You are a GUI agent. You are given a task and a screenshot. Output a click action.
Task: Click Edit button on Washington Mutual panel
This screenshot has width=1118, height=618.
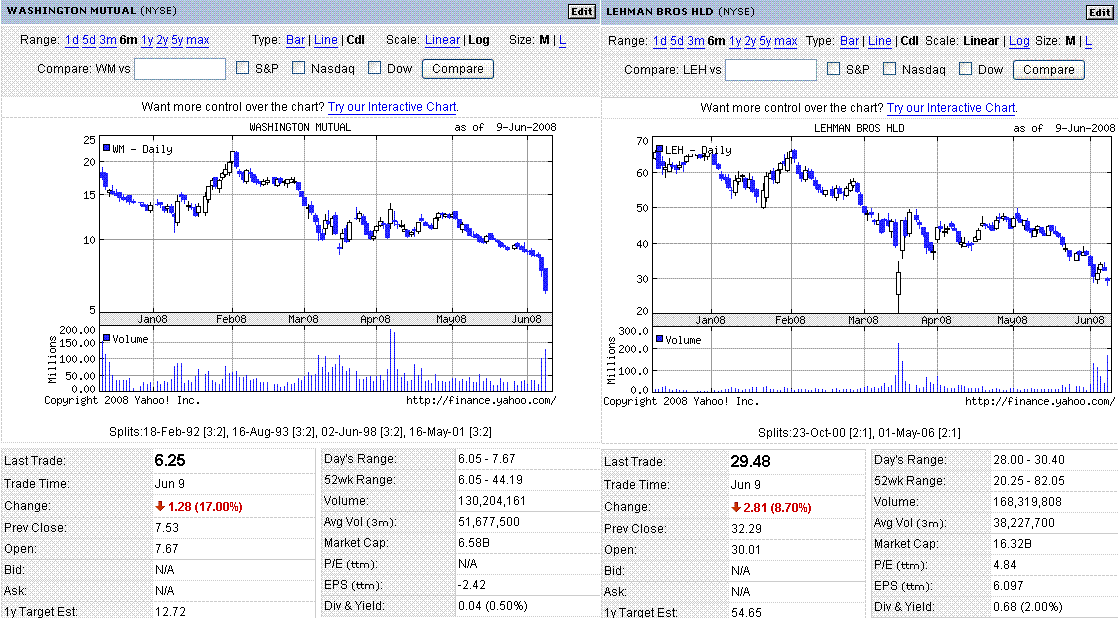tap(581, 12)
